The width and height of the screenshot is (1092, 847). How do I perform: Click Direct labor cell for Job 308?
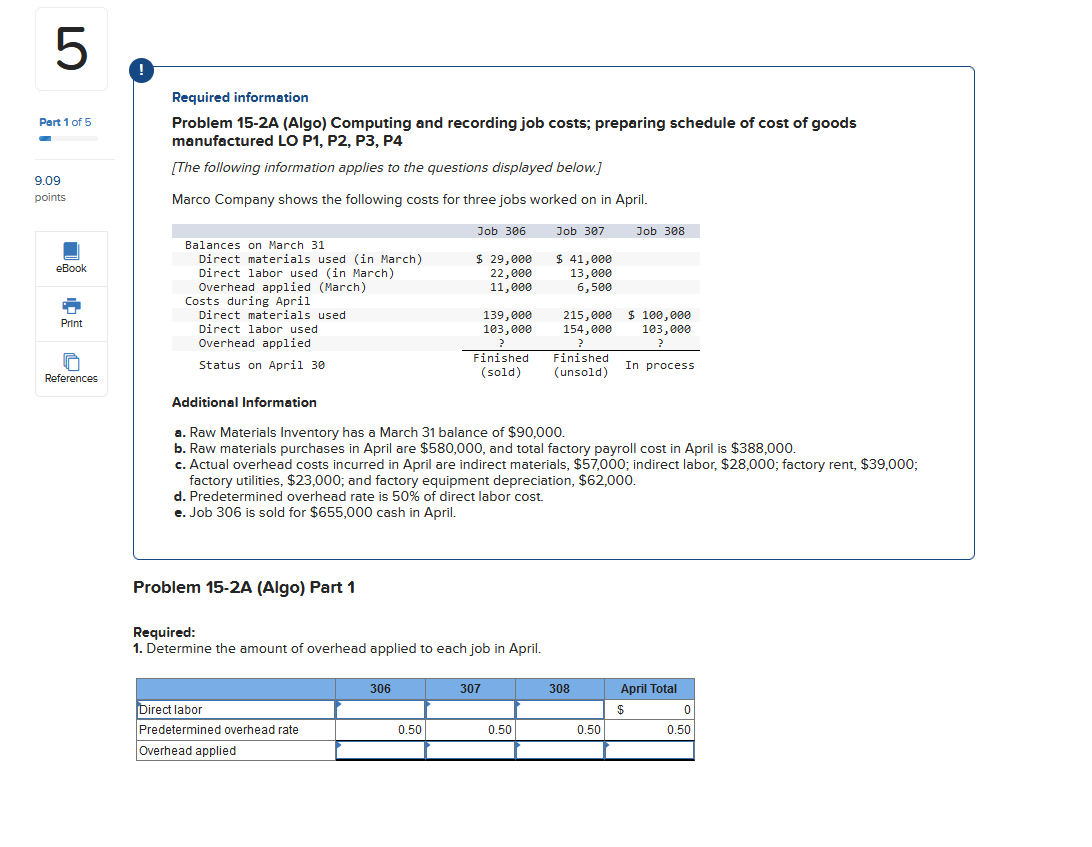pos(560,709)
